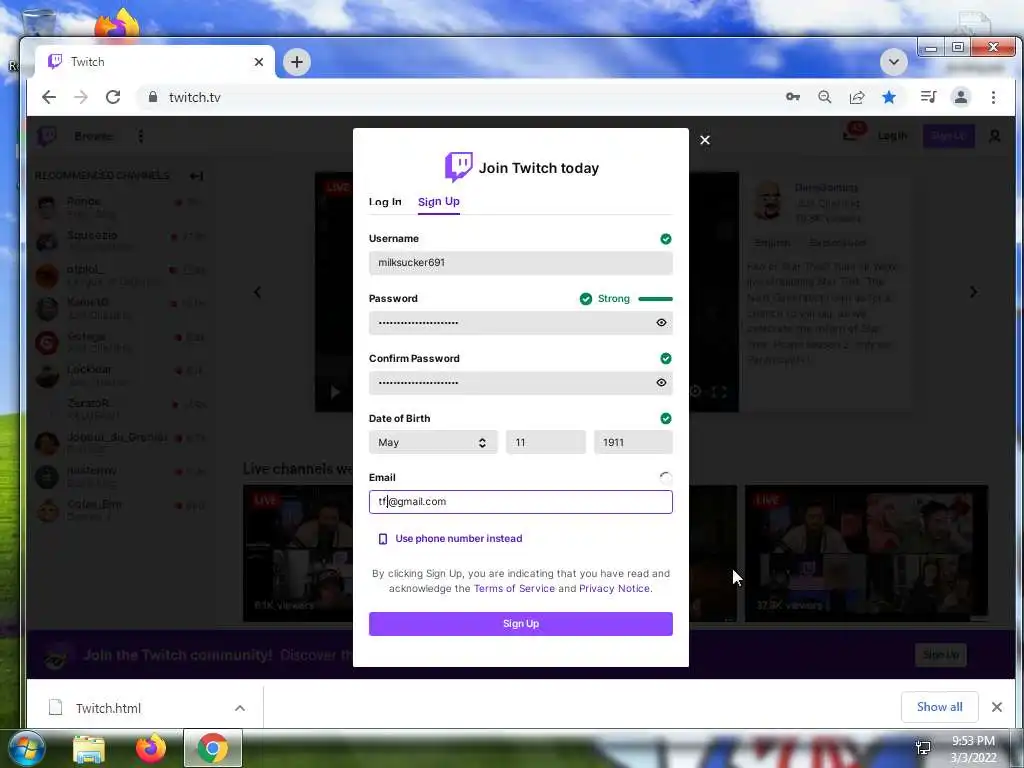Click the Sign Up button in Twitch header
The height and width of the screenshot is (768, 1024).
948,136
